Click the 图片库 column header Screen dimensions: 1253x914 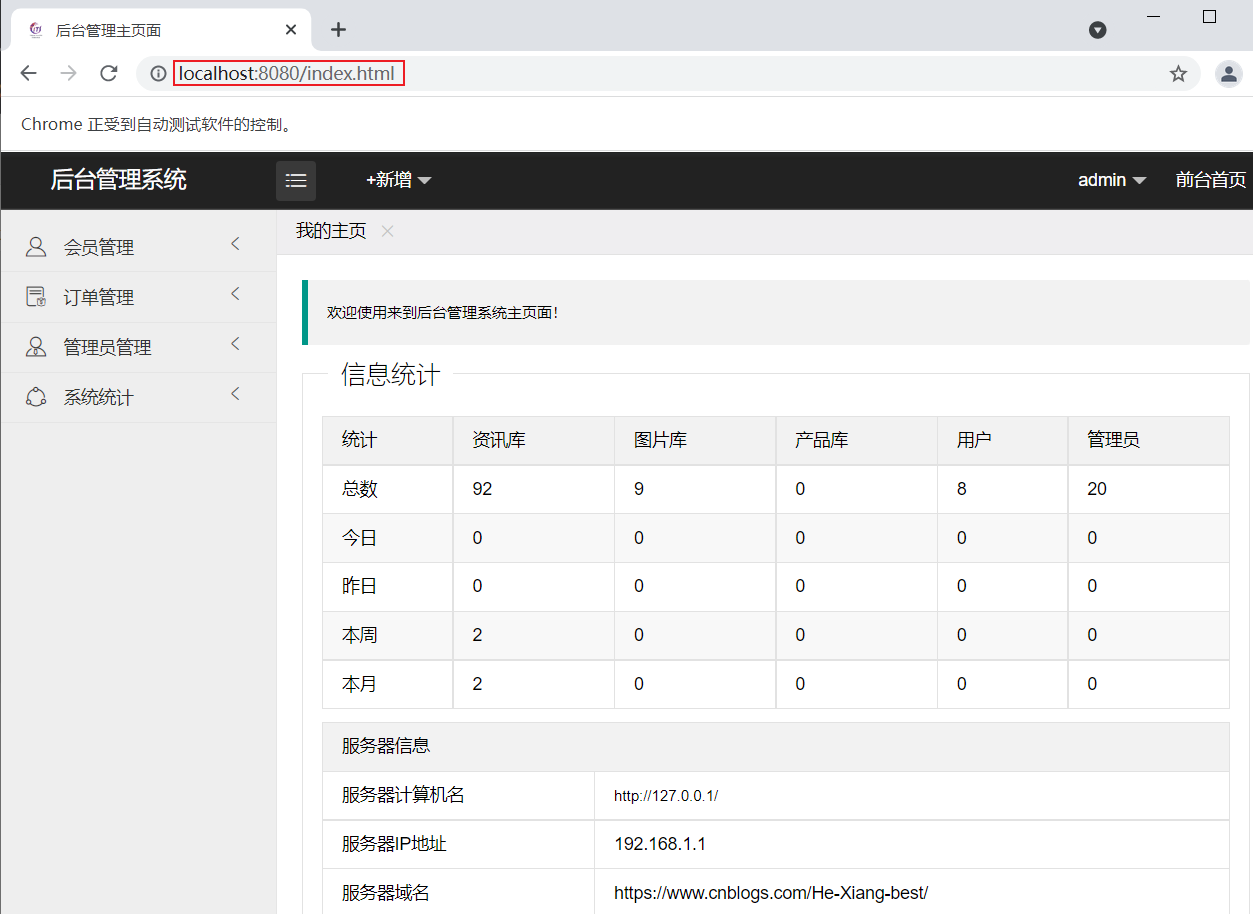661,440
